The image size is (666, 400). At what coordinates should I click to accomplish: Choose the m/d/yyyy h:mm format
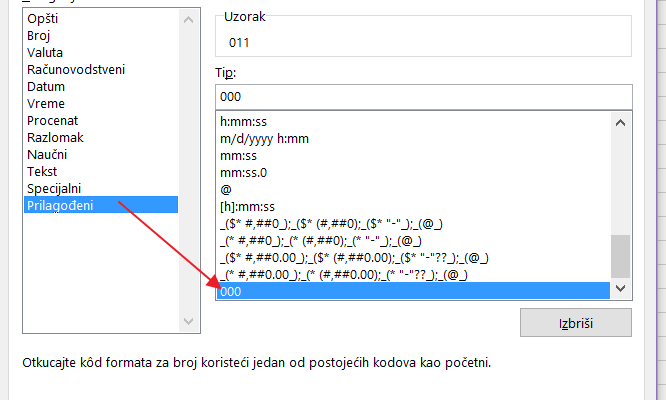413,139
